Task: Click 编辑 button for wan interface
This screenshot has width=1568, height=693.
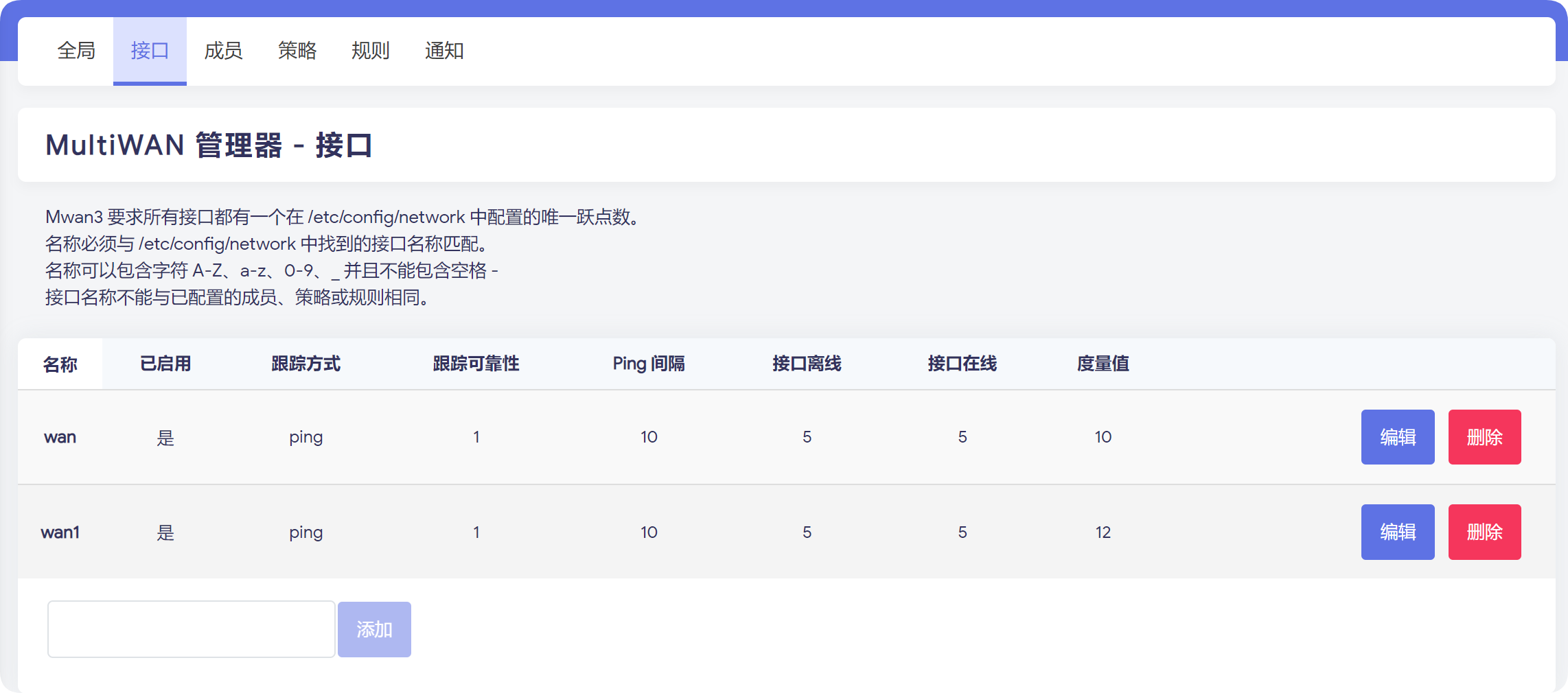Action: coord(1397,437)
